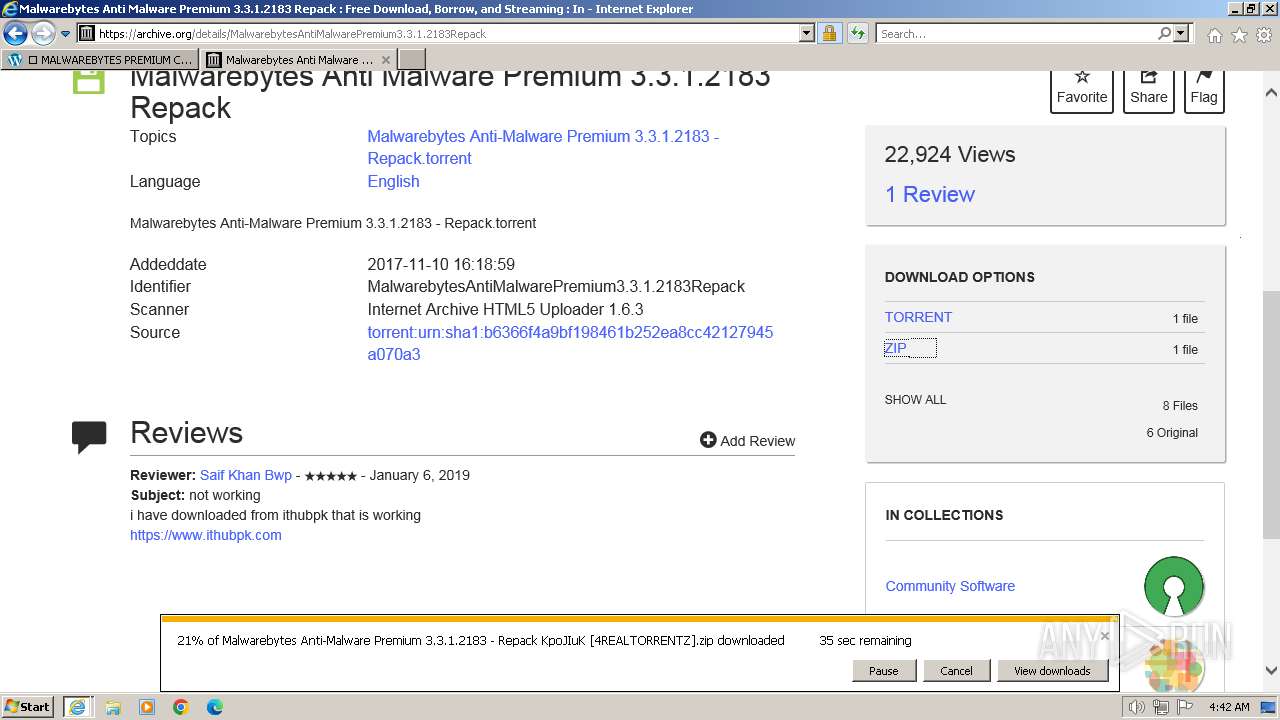Image resolution: width=1280 pixels, height=720 pixels.
Task: Refresh the page with reload icon
Action: [858, 33]
